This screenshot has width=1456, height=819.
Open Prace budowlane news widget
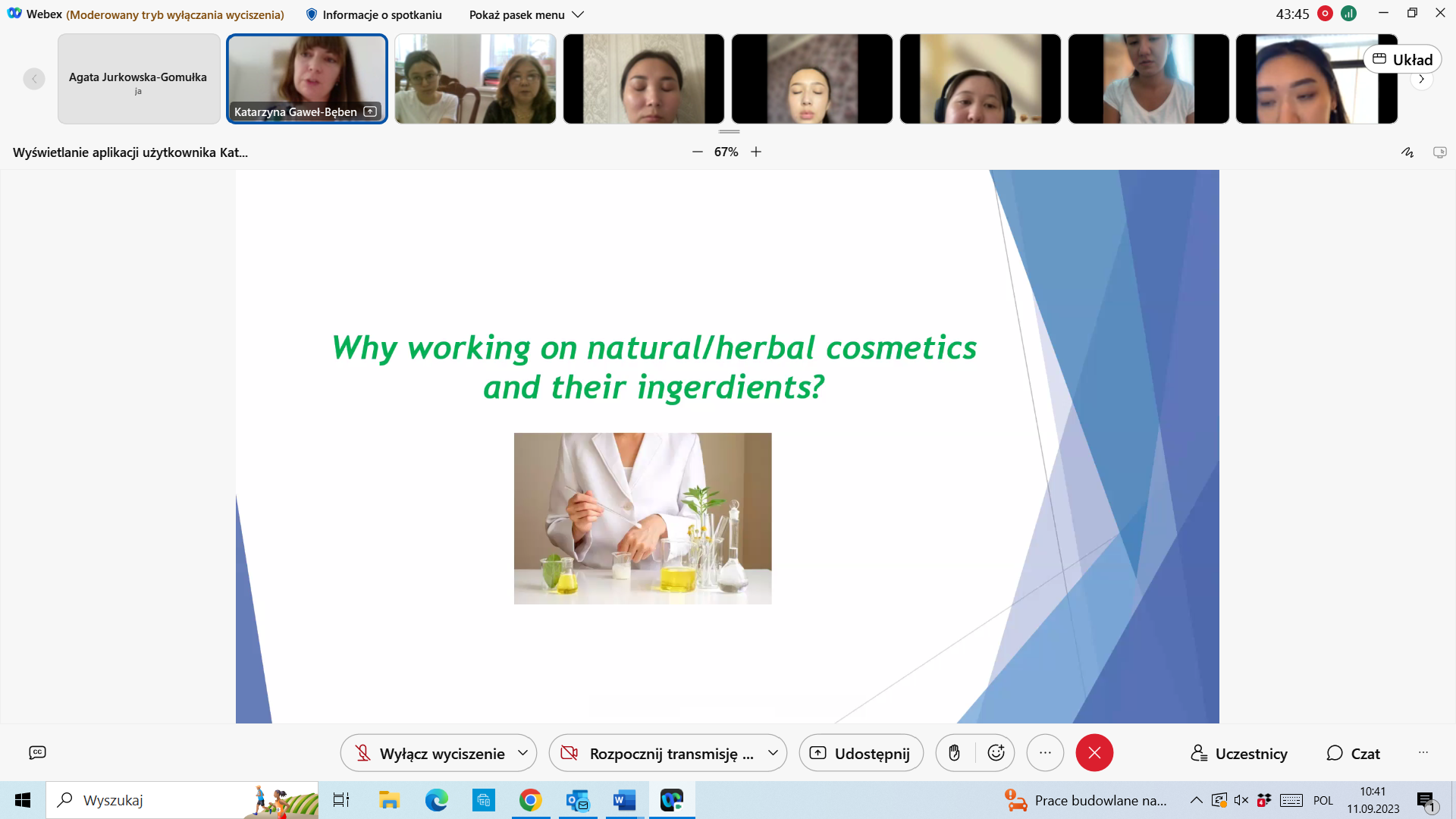1086,800
